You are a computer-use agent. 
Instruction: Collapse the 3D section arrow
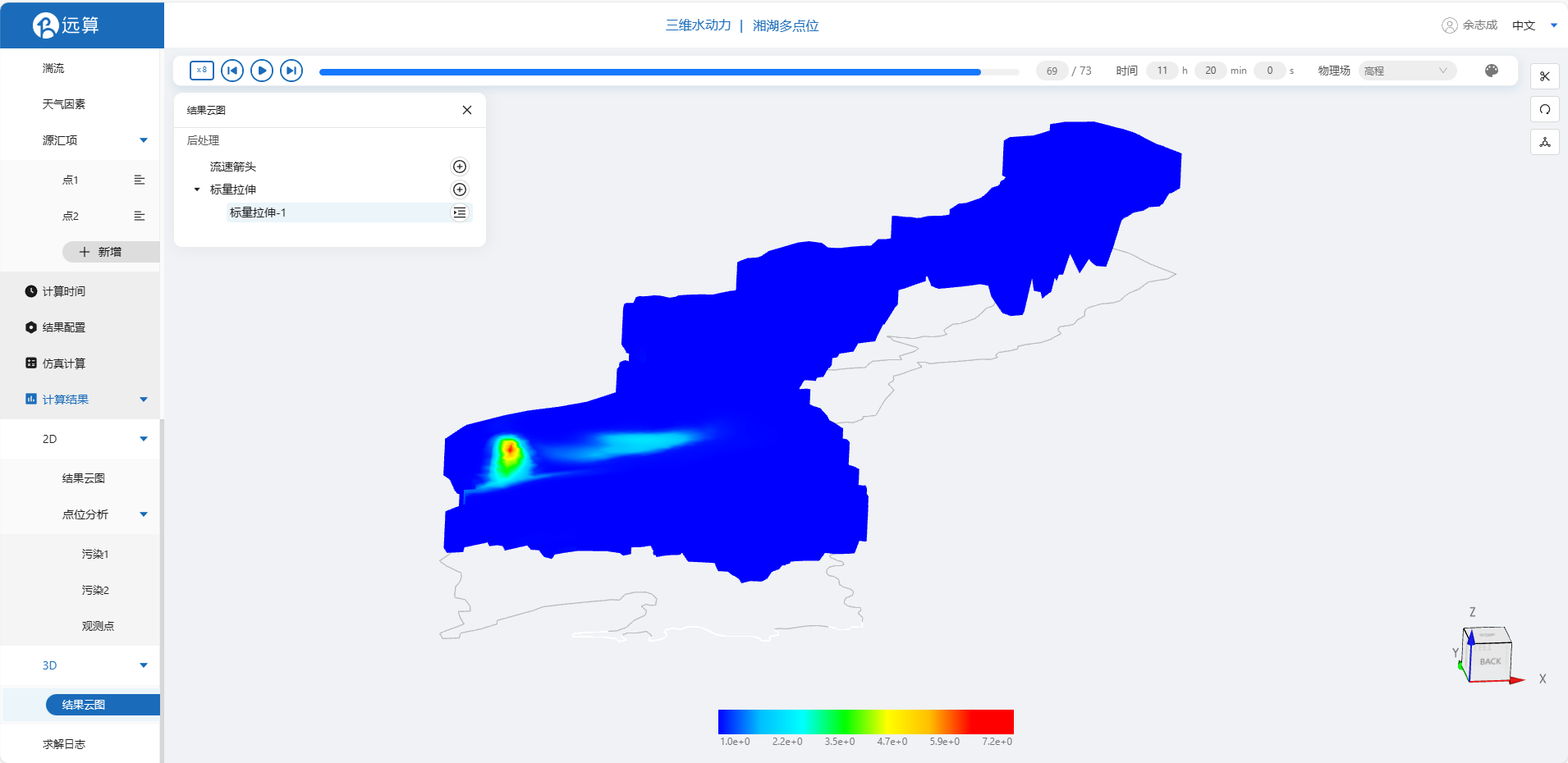144,665
